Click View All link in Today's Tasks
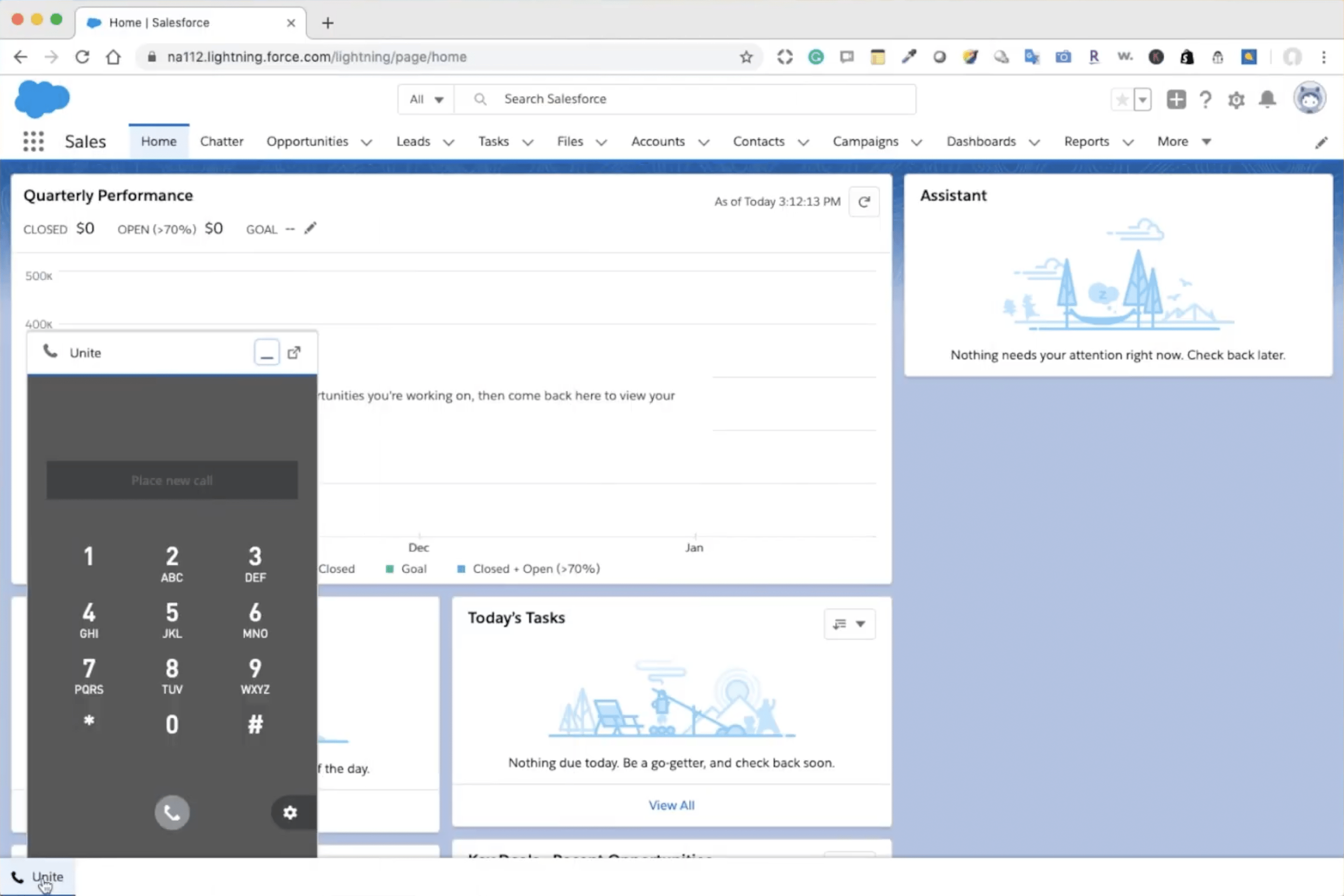 [671, 804]
